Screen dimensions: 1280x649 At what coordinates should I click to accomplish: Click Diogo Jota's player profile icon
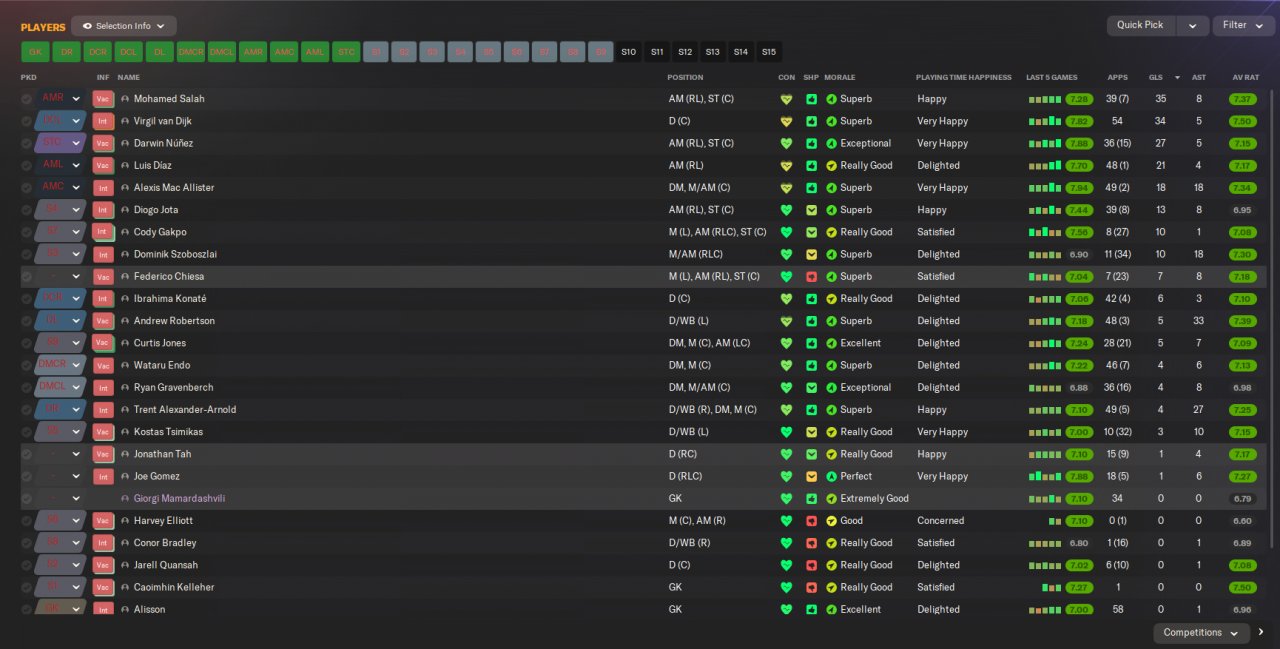125,210
